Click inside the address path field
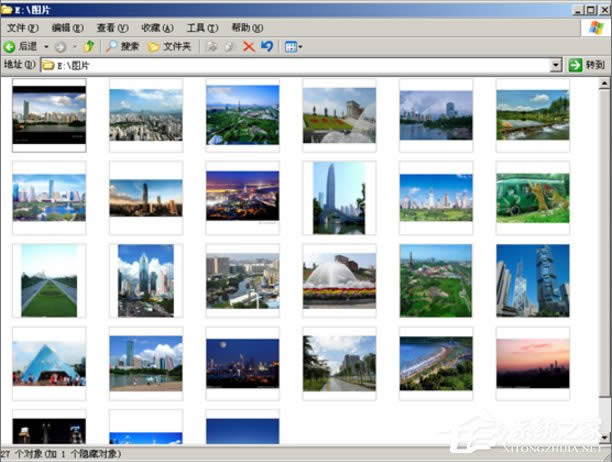The image size is (612, 462). 300,65
